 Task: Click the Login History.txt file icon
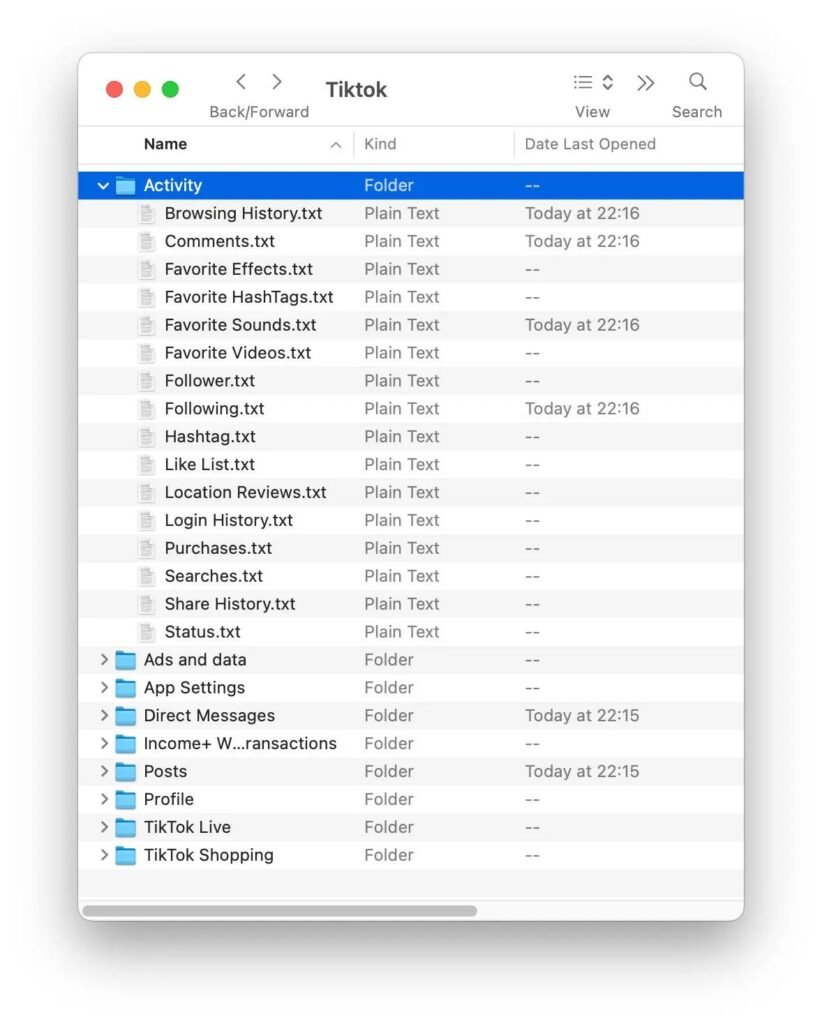tap(147, 520)
